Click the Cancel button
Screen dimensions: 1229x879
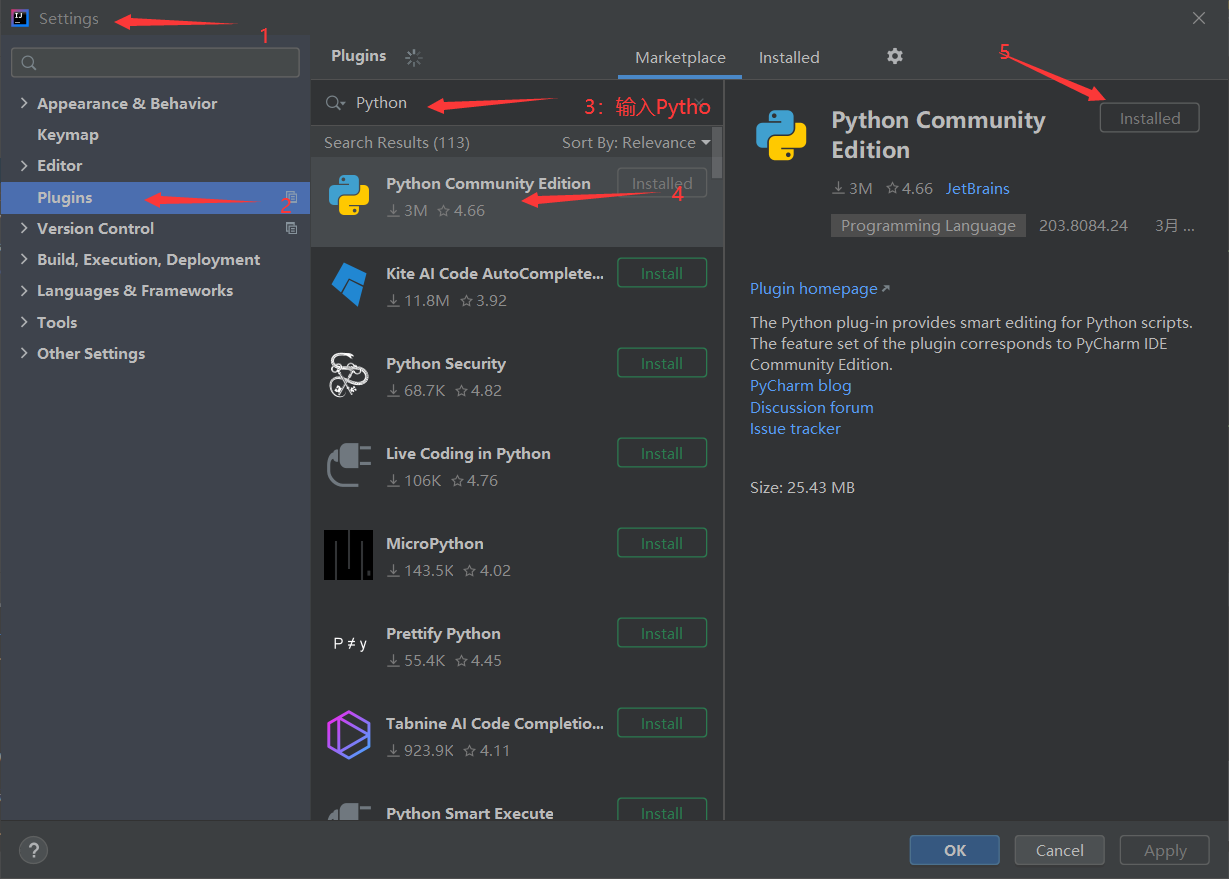[x=1060, y=850]
